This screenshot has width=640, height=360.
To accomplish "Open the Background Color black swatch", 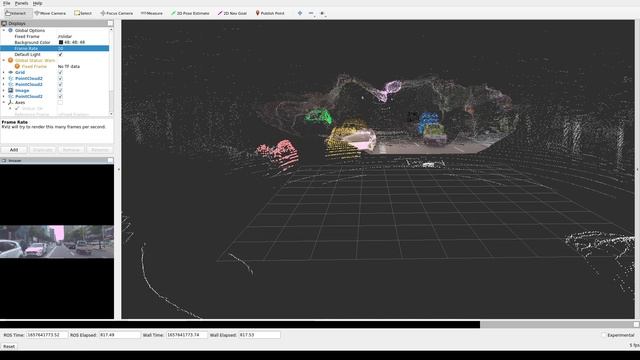I will click(61, 42).
